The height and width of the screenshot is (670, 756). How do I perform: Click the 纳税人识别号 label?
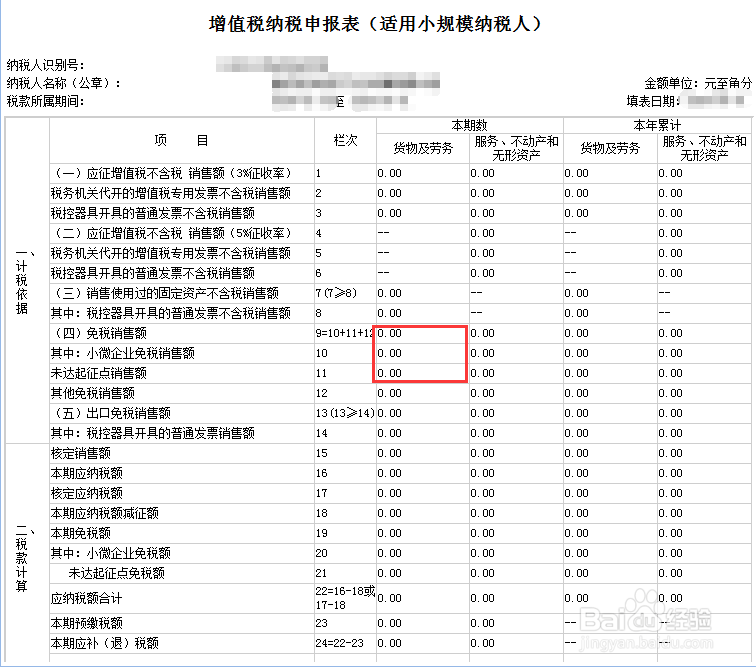click(46, 65)
